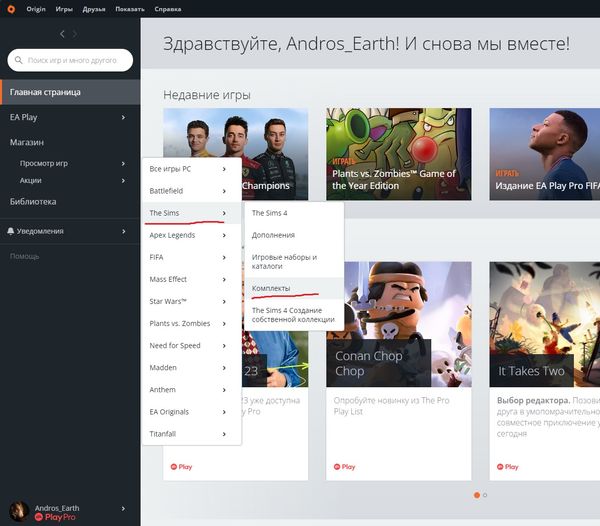
Task: Go back with the left navigation arrow
Action: coord(62,34)
